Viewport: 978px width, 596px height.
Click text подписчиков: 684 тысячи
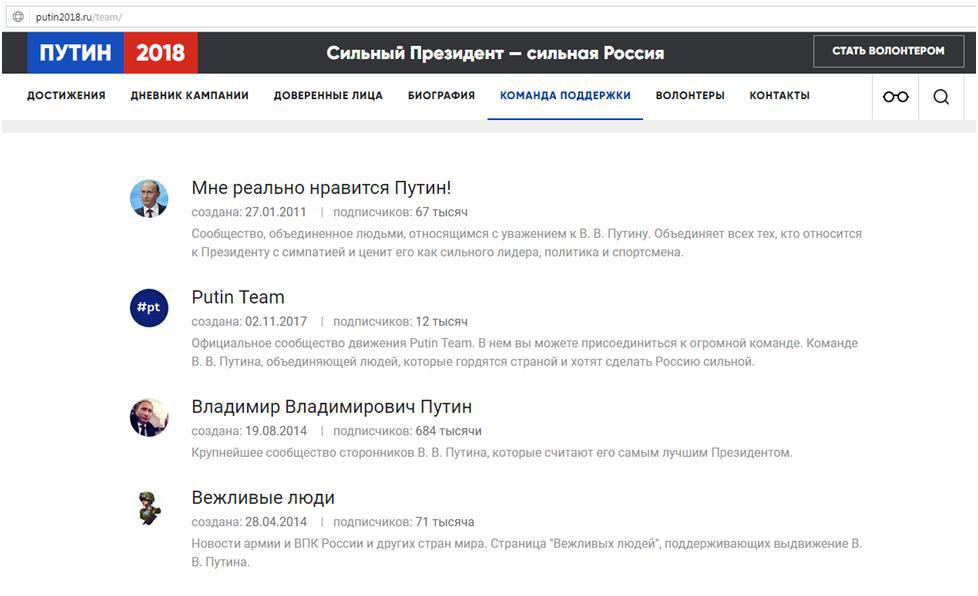407,431
